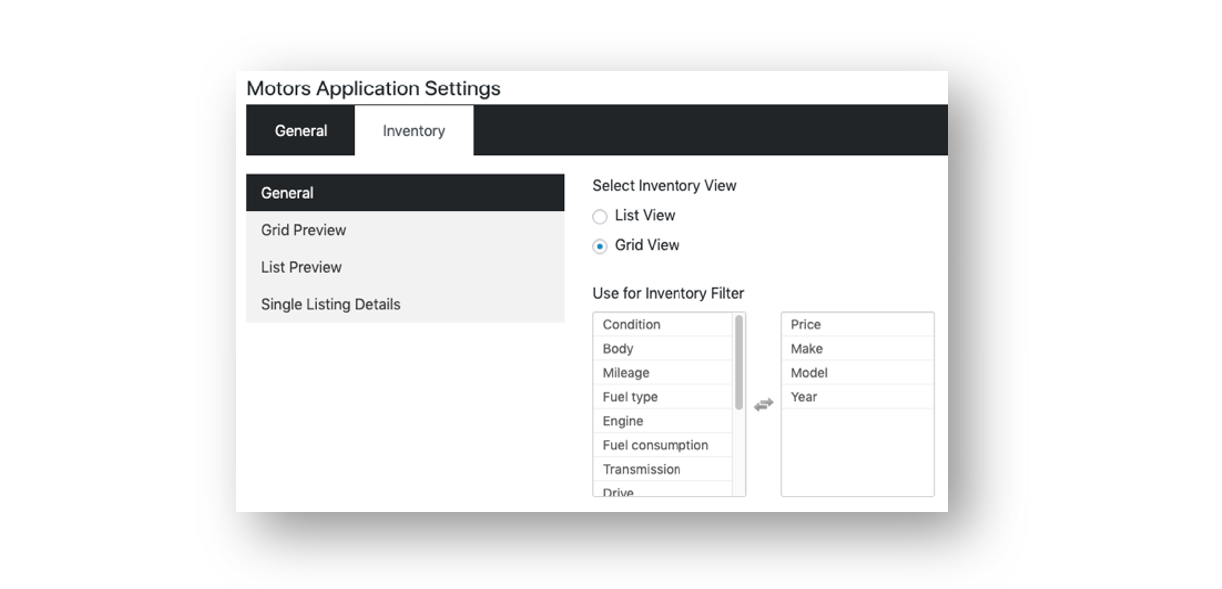
Task: Select the Grid View radio button
Action: pos(600,246)
